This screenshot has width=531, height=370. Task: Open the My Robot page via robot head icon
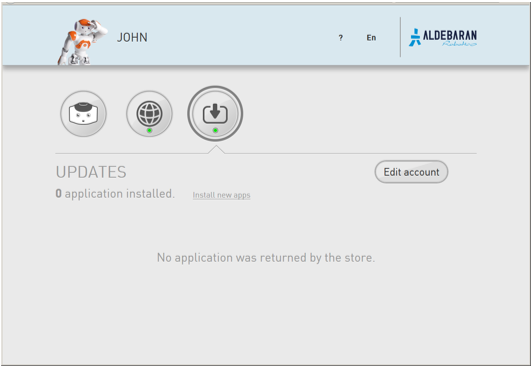[83, 114]
